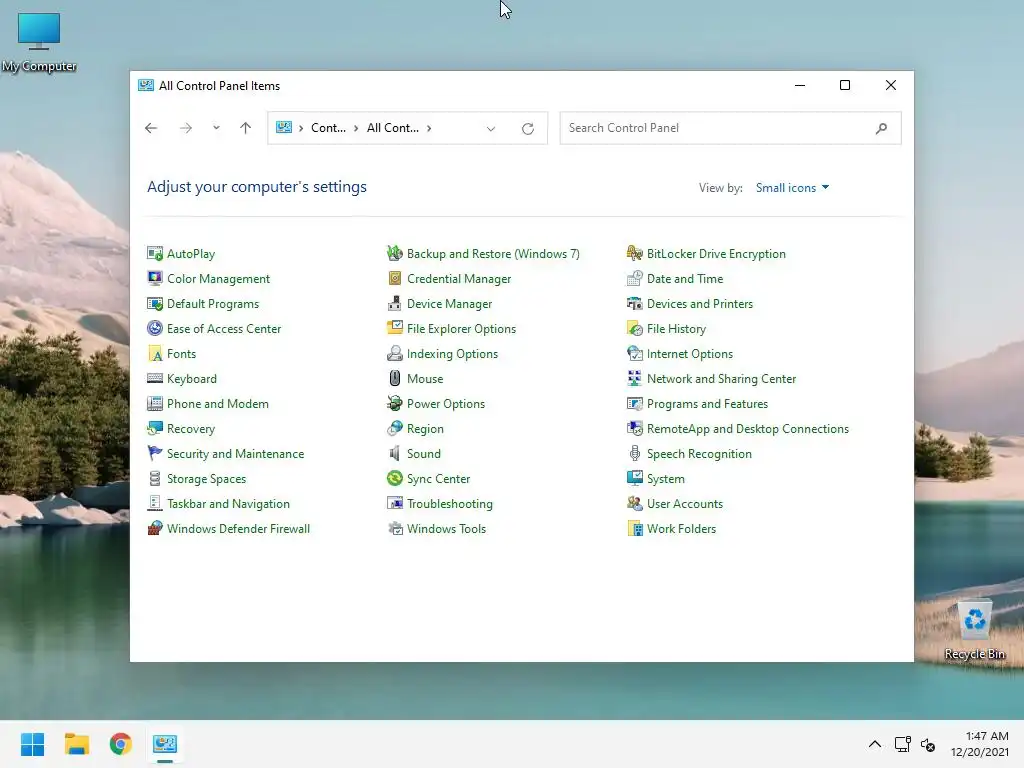Open the Fonts folder icon
Image resolution: width=1024 pixels, height=768 pixels.
tap(155, 353)
